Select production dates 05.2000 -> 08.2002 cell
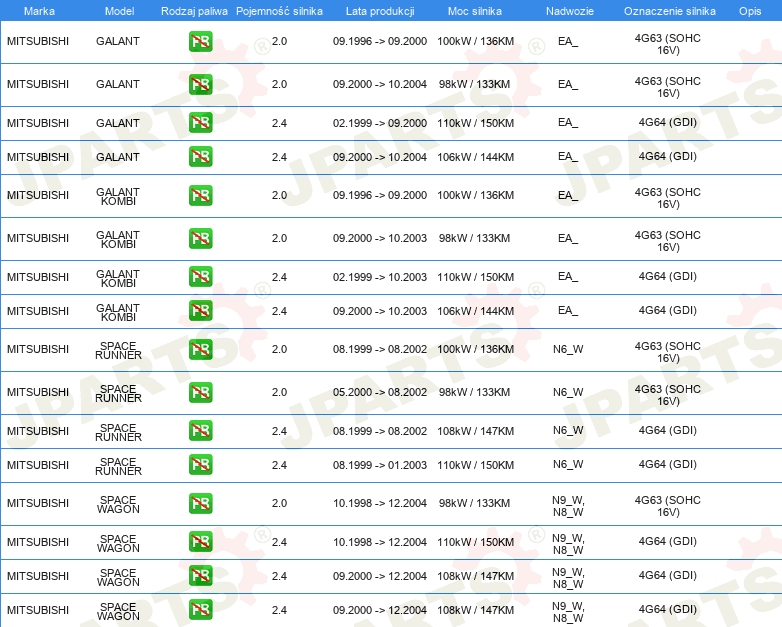Screen dimensions: 782x627 pyautogui.click(x=380, y=392)
